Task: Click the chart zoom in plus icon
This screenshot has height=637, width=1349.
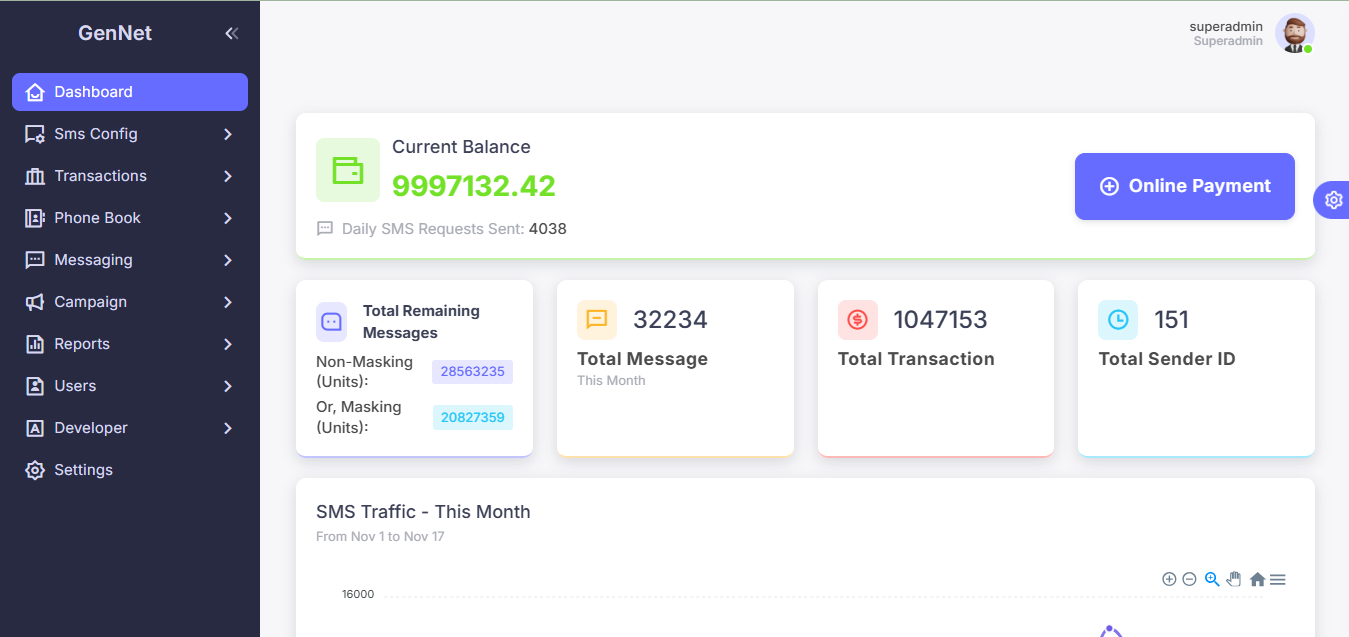Action: pyautogui.click(x=1168, y=579)
